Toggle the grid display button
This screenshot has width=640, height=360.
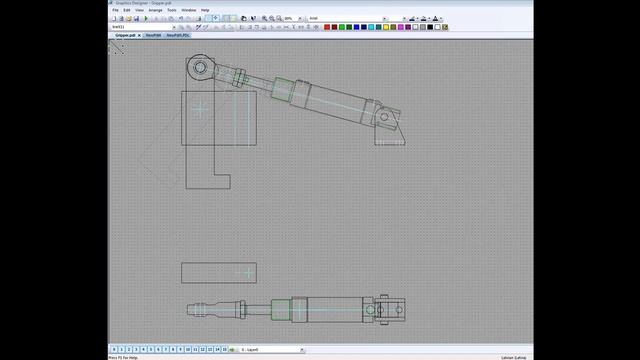[x=209, y=18]
